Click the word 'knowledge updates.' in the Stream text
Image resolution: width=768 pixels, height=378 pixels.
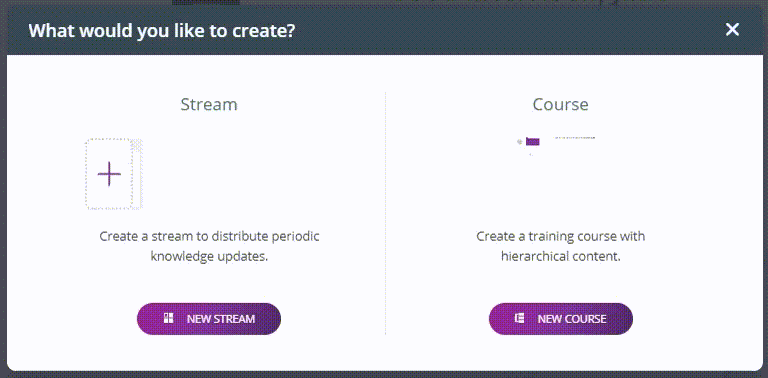(209, 257)
